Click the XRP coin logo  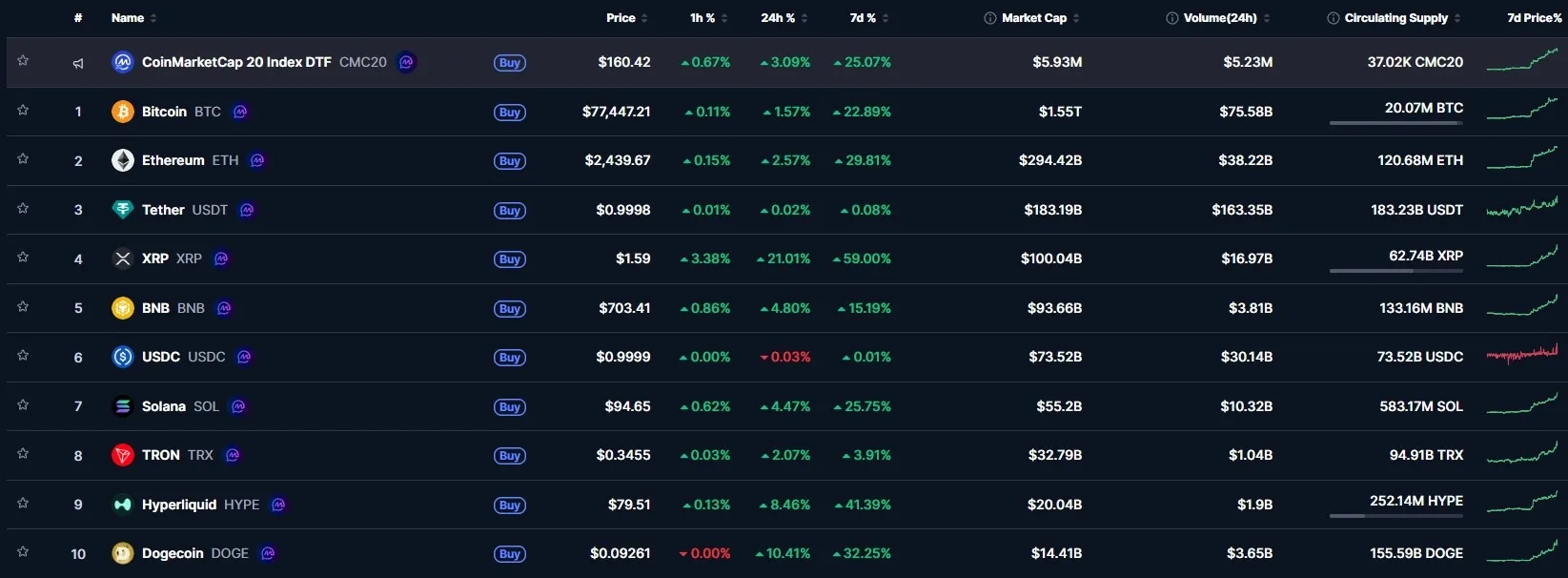click(123, 258)
